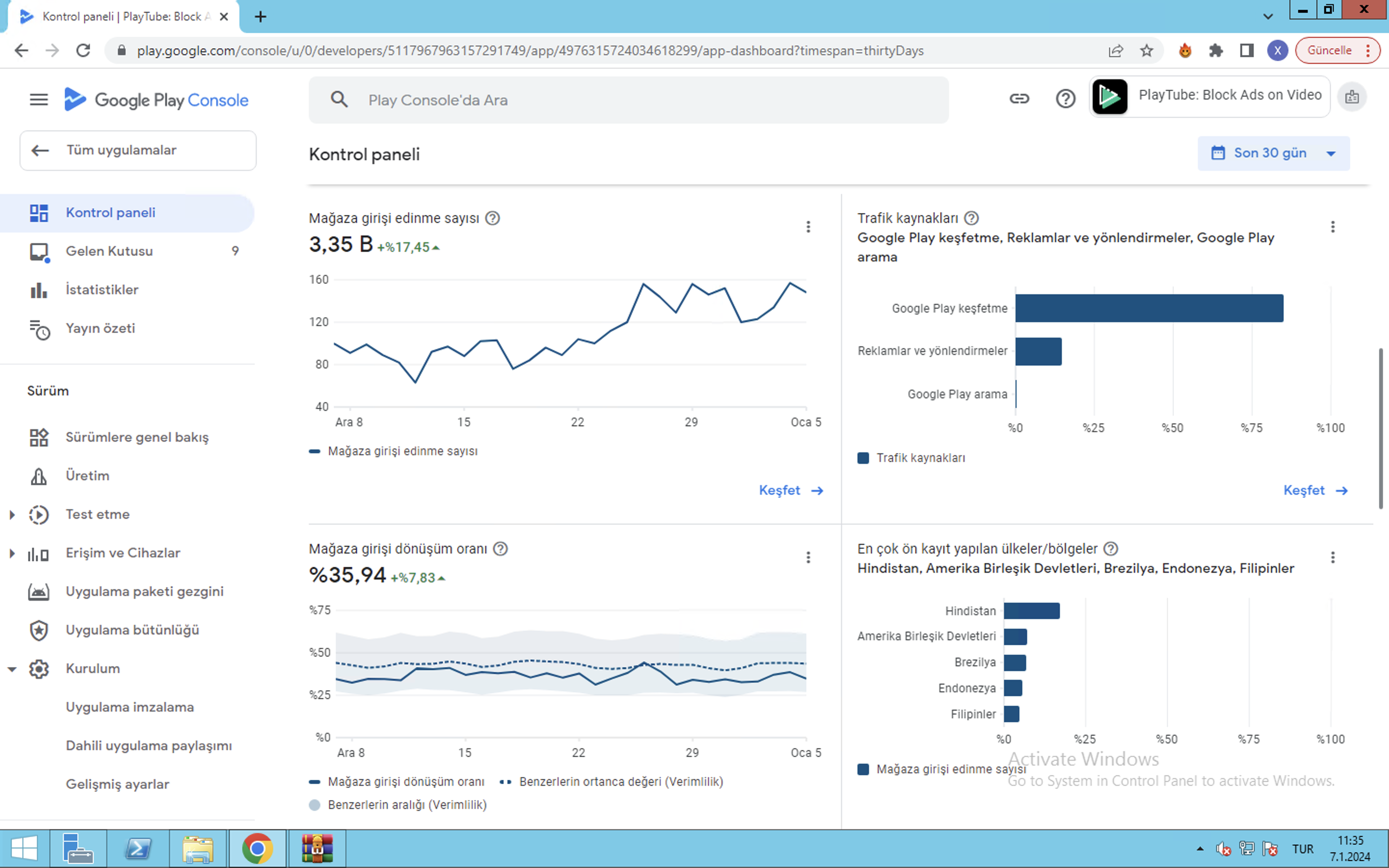Toggle Benzerlerin ortanca değeri legend series

(611, 782)
